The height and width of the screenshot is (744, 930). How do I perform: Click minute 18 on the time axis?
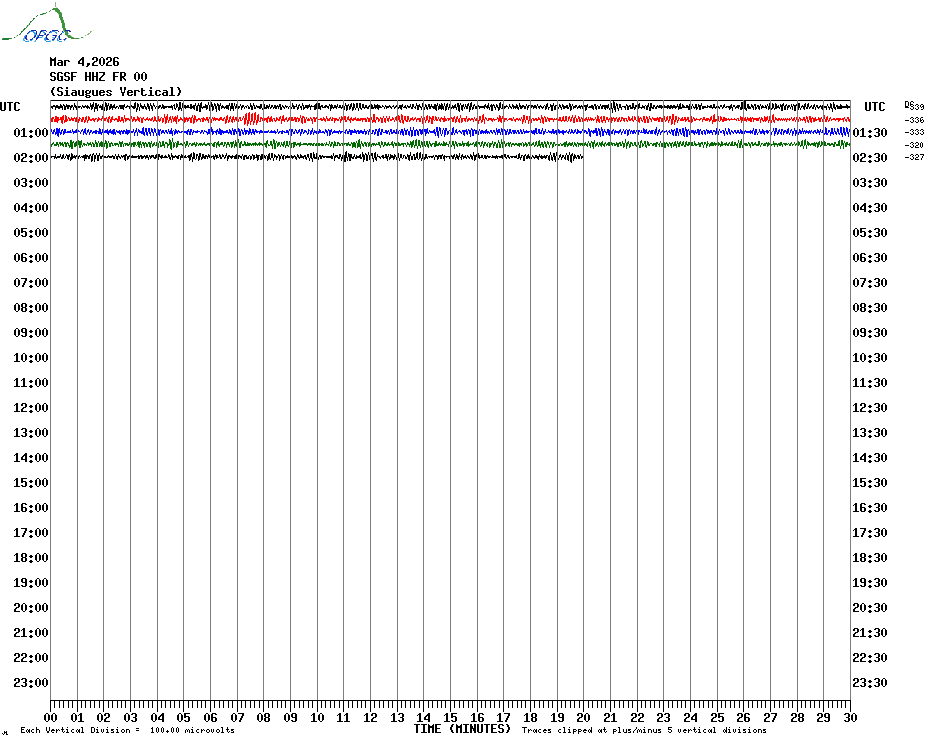click(530, 718)
